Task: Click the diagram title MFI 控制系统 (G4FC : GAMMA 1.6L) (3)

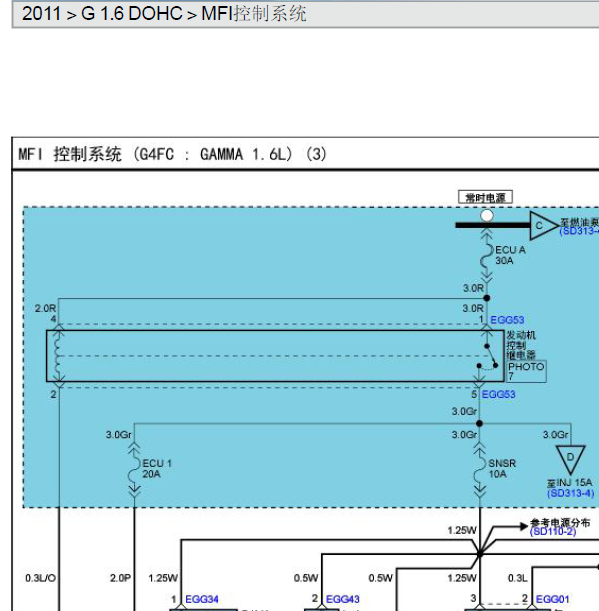Action: point(172,154)
